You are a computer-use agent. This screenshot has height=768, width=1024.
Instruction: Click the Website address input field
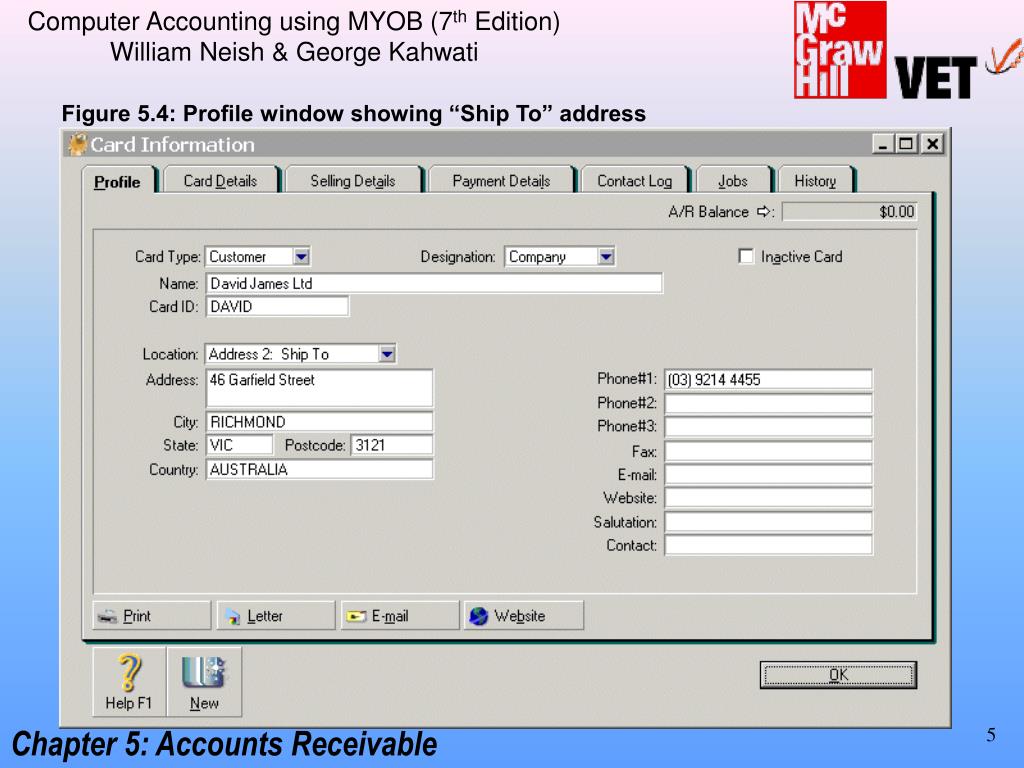tap(768, 498)
